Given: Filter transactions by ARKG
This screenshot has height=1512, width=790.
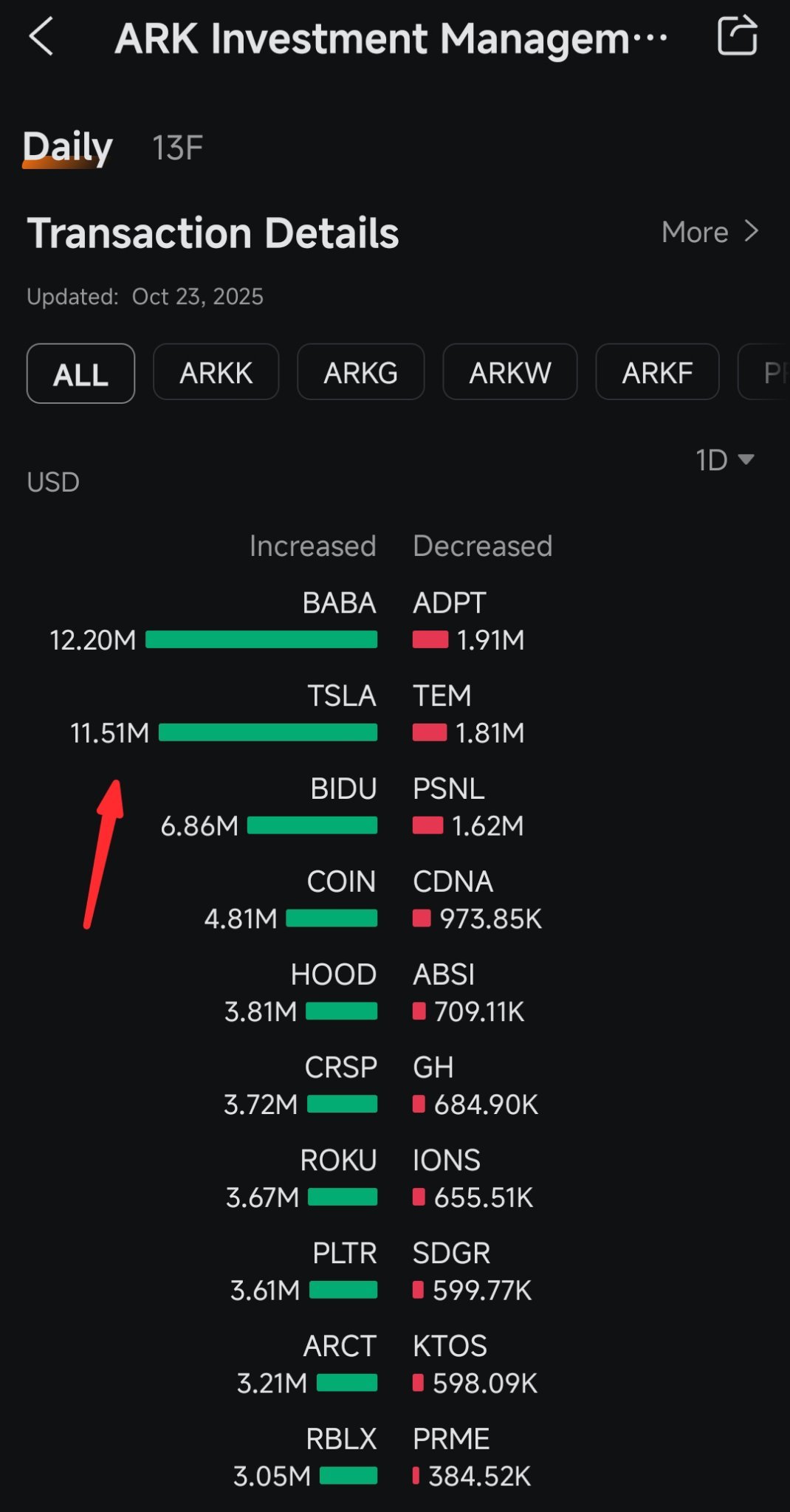Looking at the screenshot, I should pyautogui.click(x=361, y=372).
